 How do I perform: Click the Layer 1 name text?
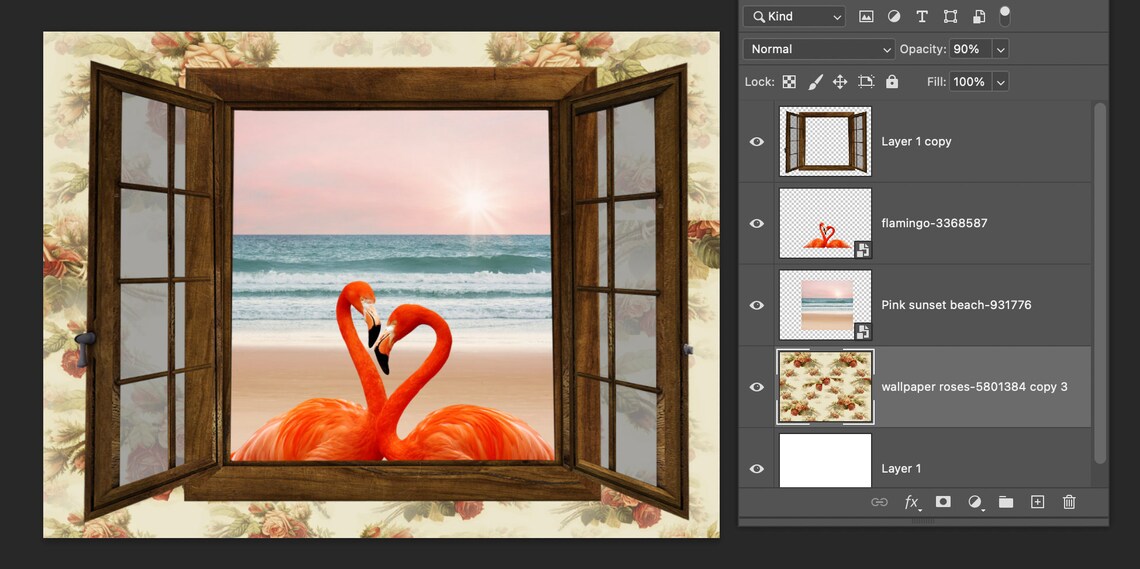click(901, 468)
